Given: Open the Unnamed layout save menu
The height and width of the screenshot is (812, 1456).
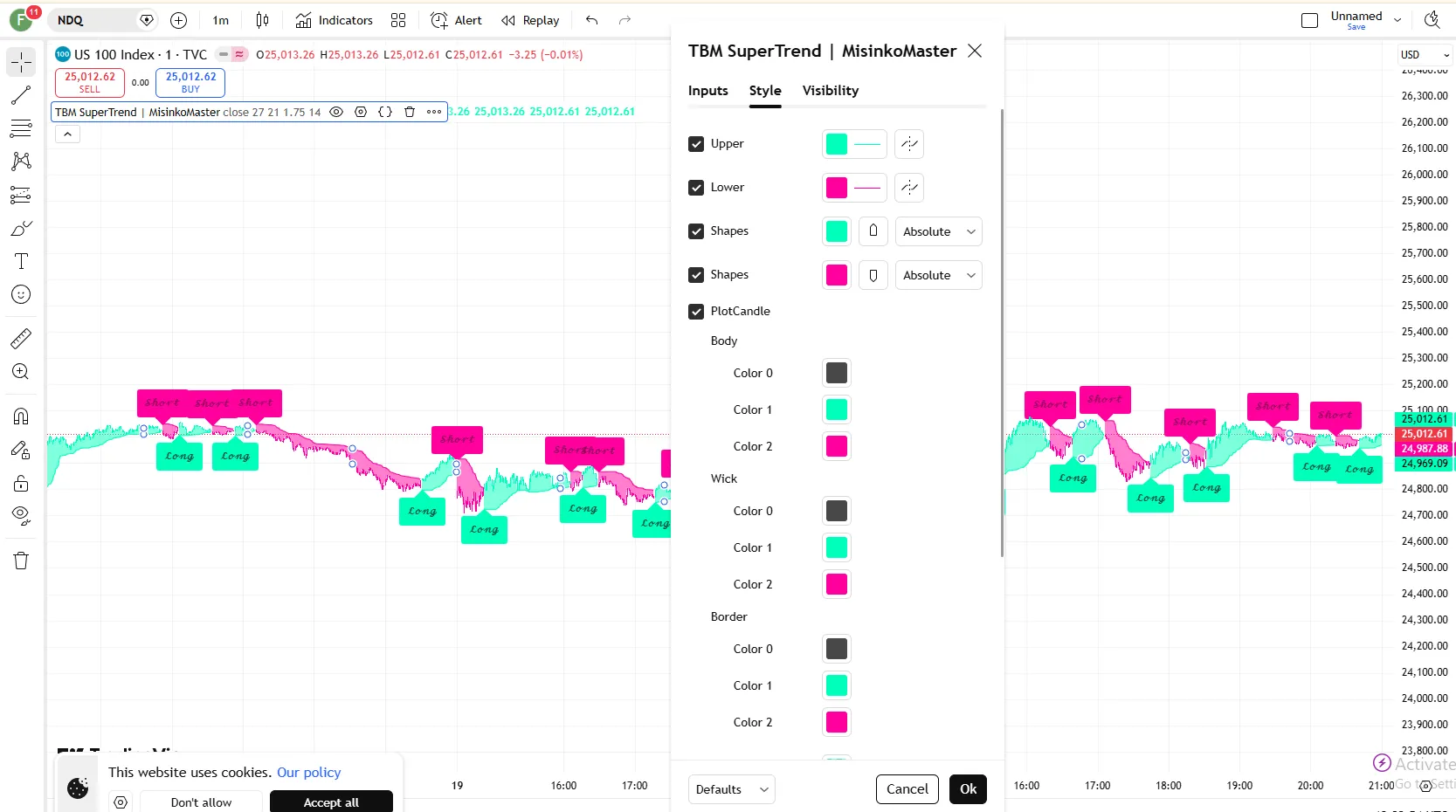Looking at the screenshot, I should [1397, 20].
